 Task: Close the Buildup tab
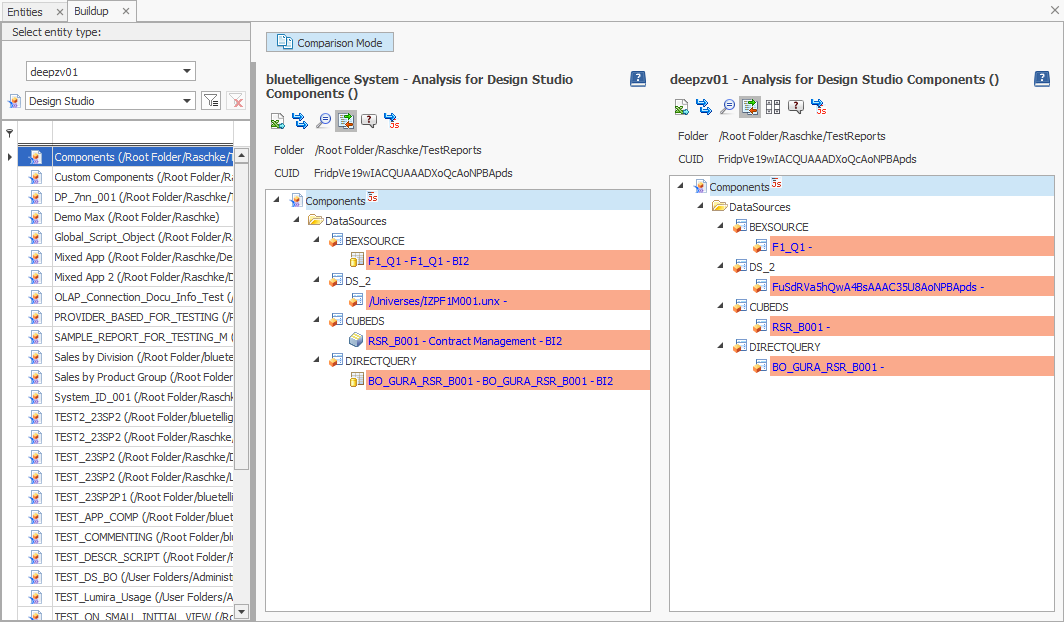coord(126,11)
